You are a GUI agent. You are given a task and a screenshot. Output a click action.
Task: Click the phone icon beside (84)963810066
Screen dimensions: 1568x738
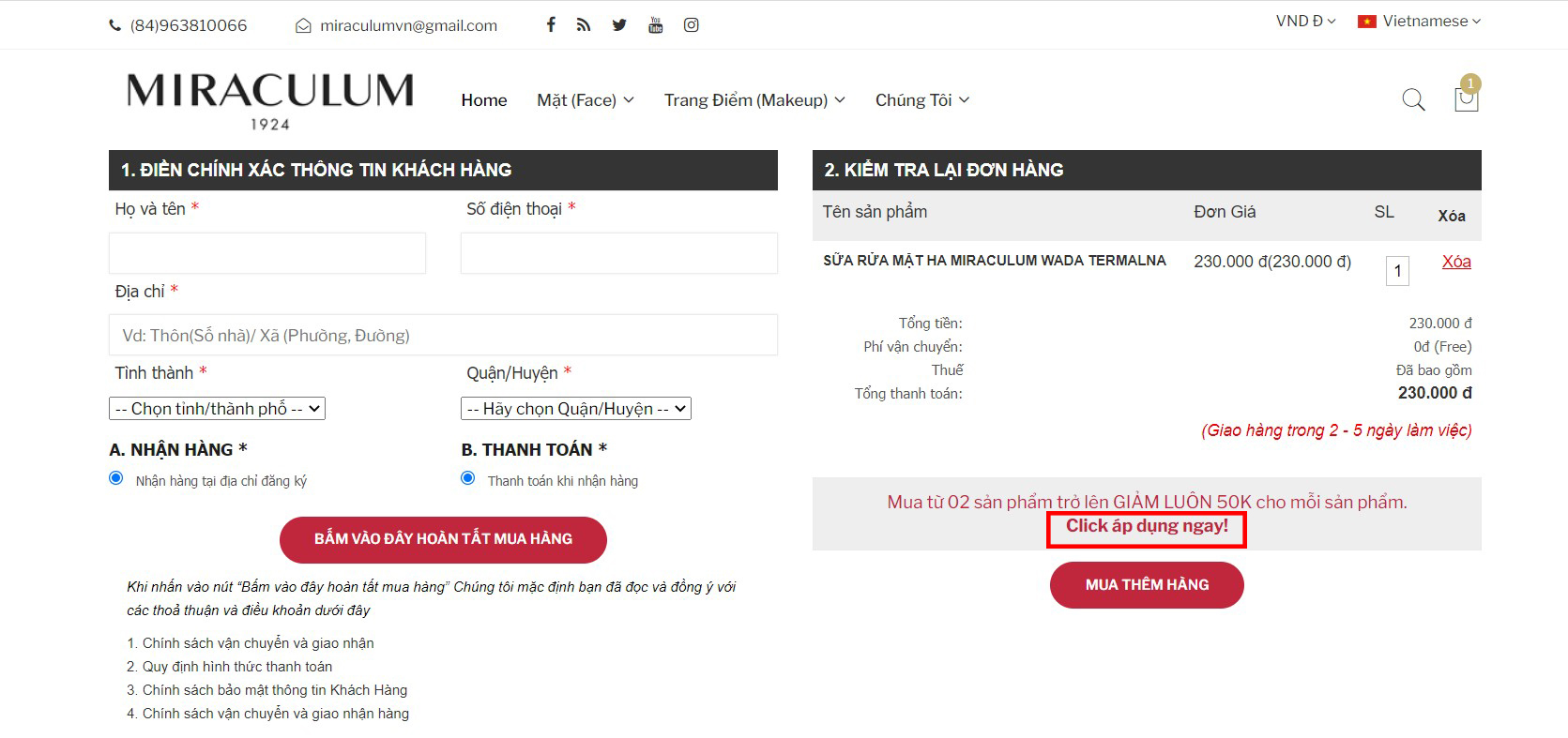(x=115, y=25)
